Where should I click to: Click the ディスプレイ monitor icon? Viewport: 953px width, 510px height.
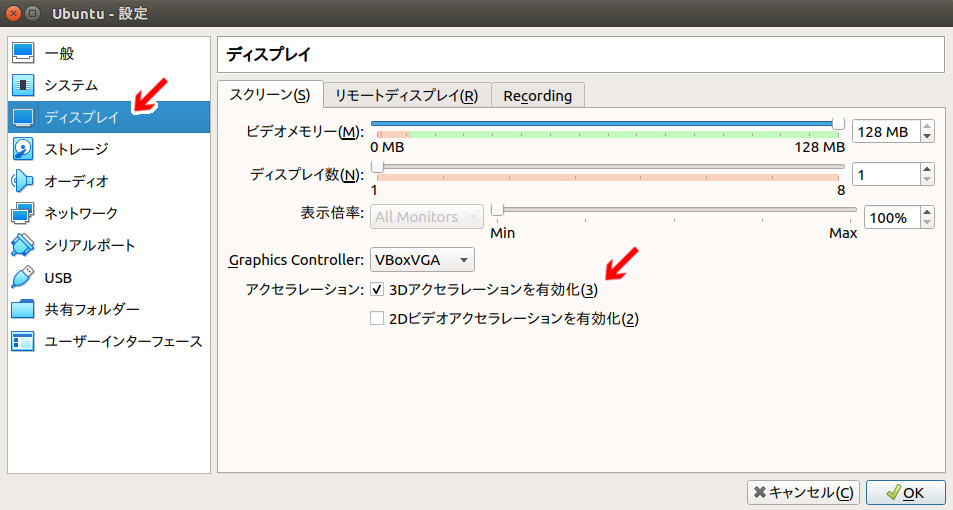pos(23,117)
